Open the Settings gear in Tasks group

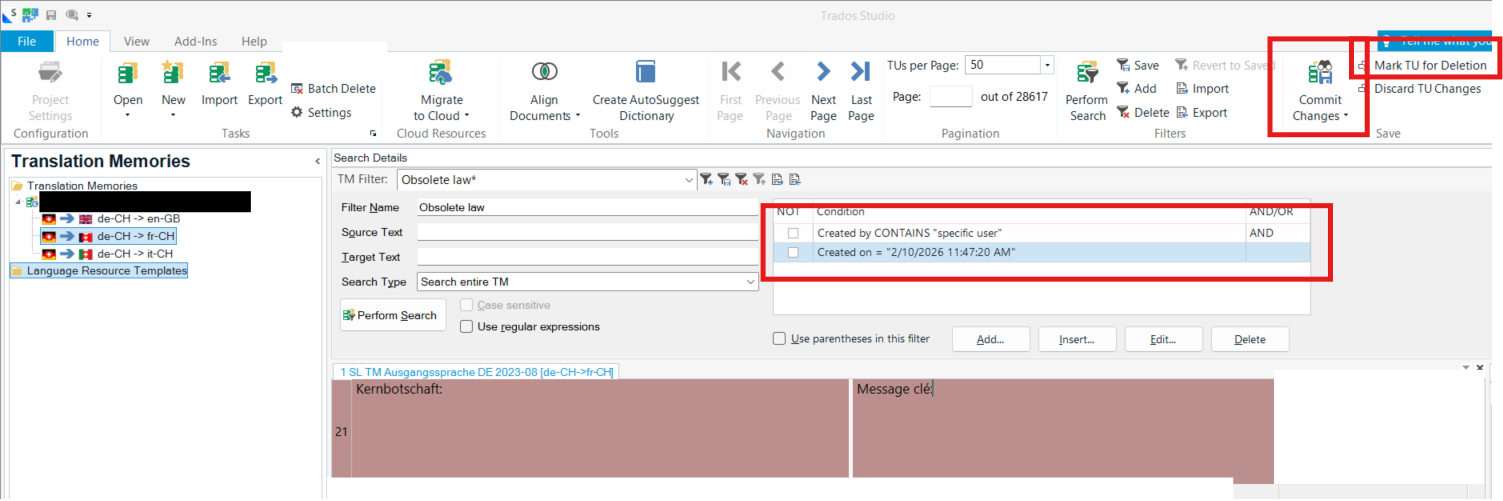click(321, 113)
